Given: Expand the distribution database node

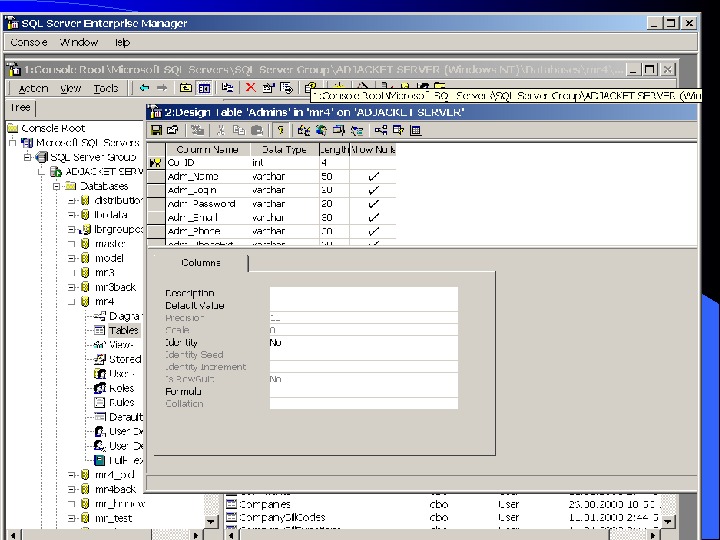Looking at the screenshot, I should point(71,200).
